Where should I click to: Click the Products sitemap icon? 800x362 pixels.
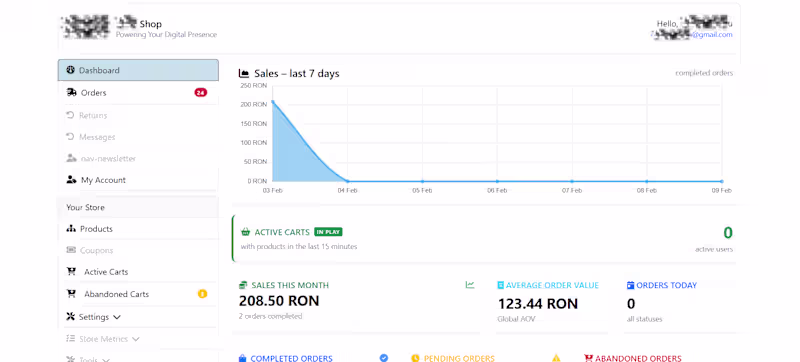coord(71,228)
